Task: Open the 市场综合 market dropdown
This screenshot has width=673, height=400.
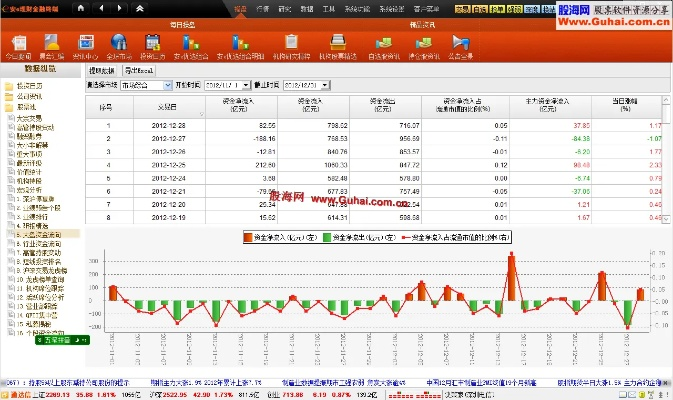Action: point(167,87)
